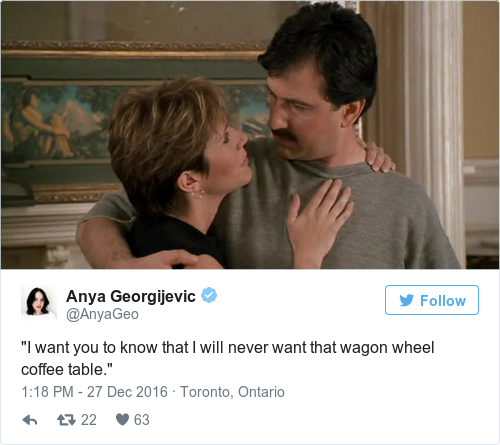The width and height of the screenshot is (500, 445).
Task: Open the 1:18 PM - 27 Dec 2016 timestamp
Action: coord(94,392)
